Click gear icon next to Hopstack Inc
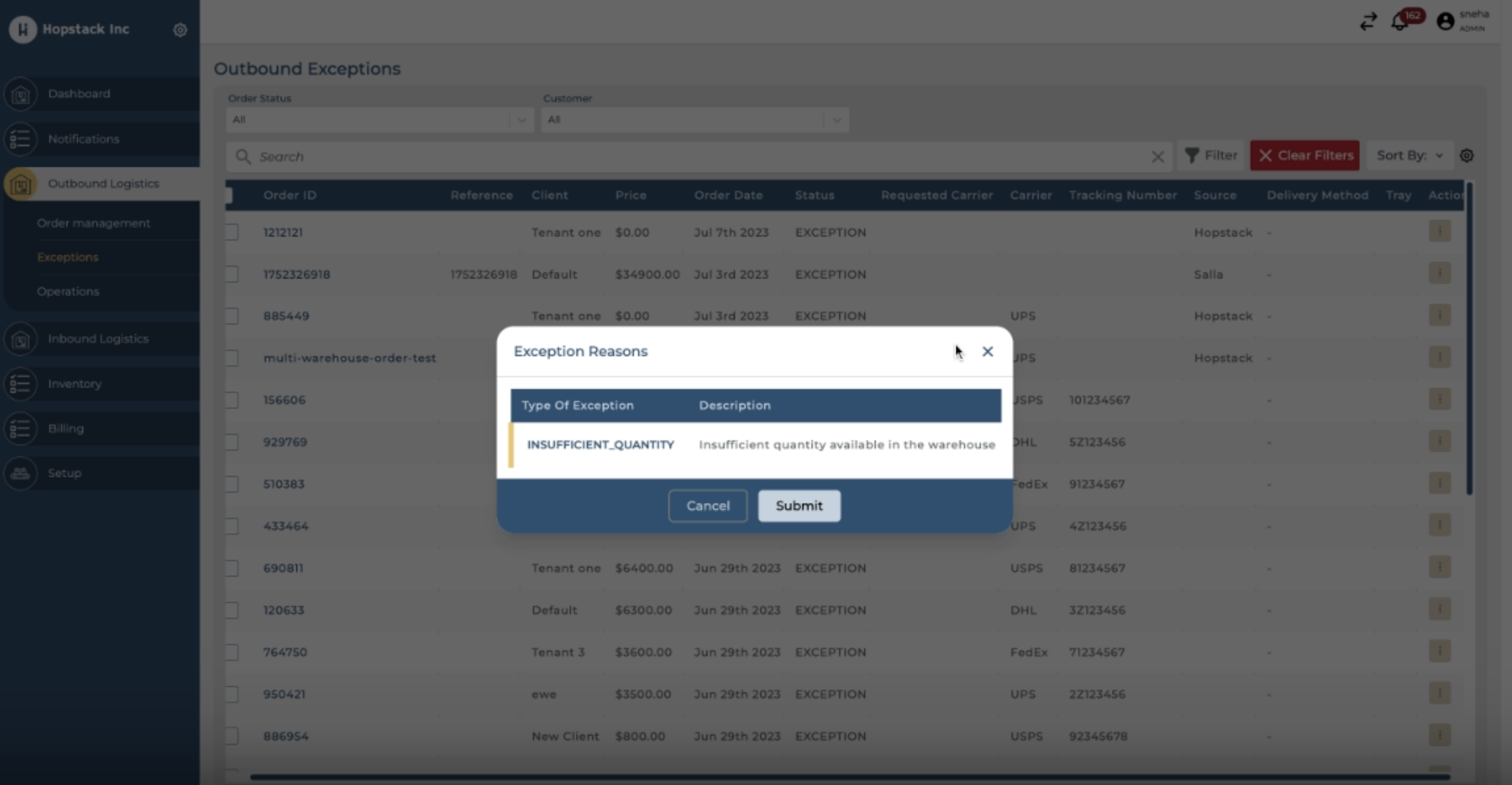The image size is (1512, 785). pos(180,29)
